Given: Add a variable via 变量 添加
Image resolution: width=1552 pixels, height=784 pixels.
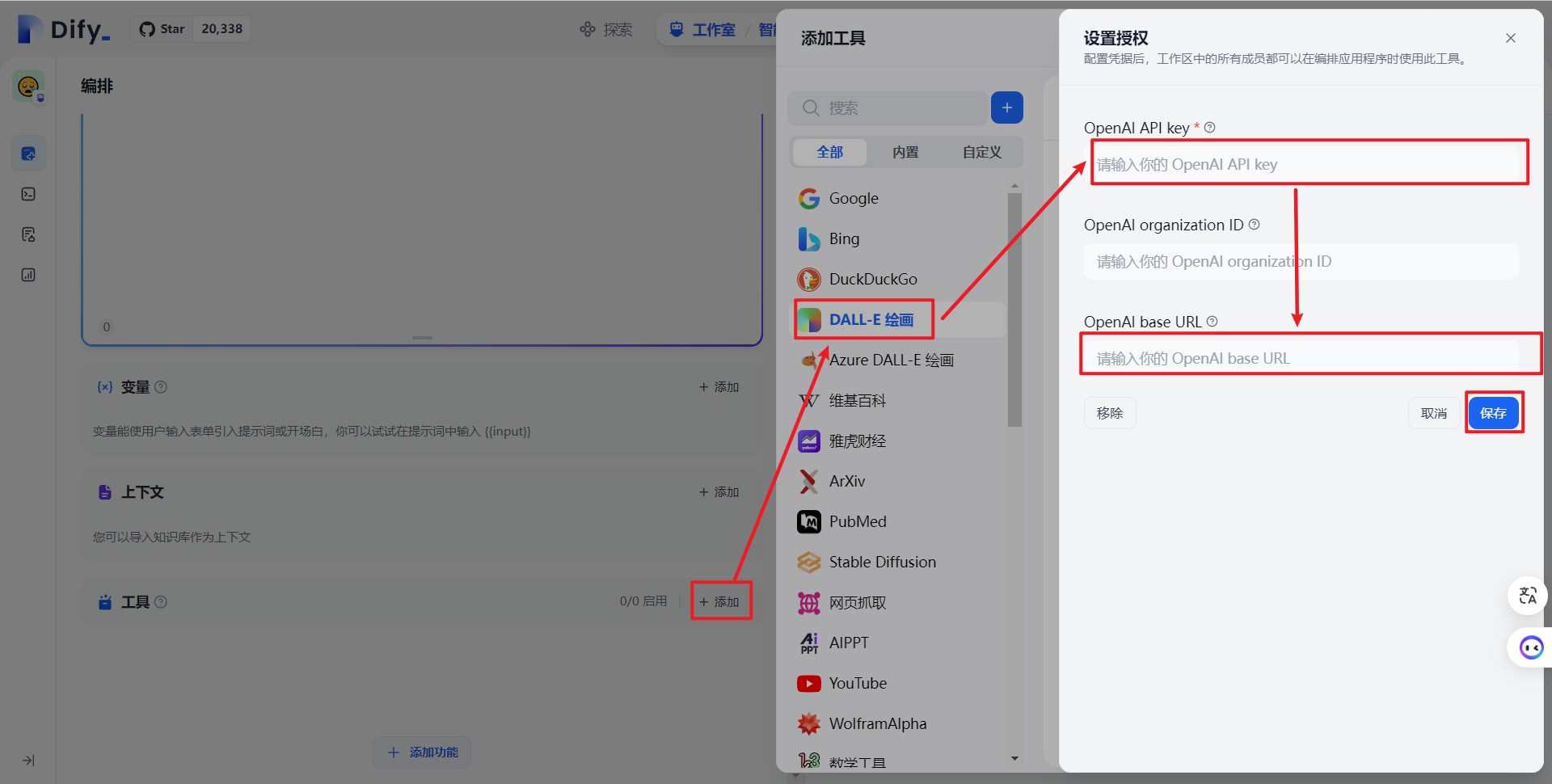Looking at the screenshot, I should 719,387.
